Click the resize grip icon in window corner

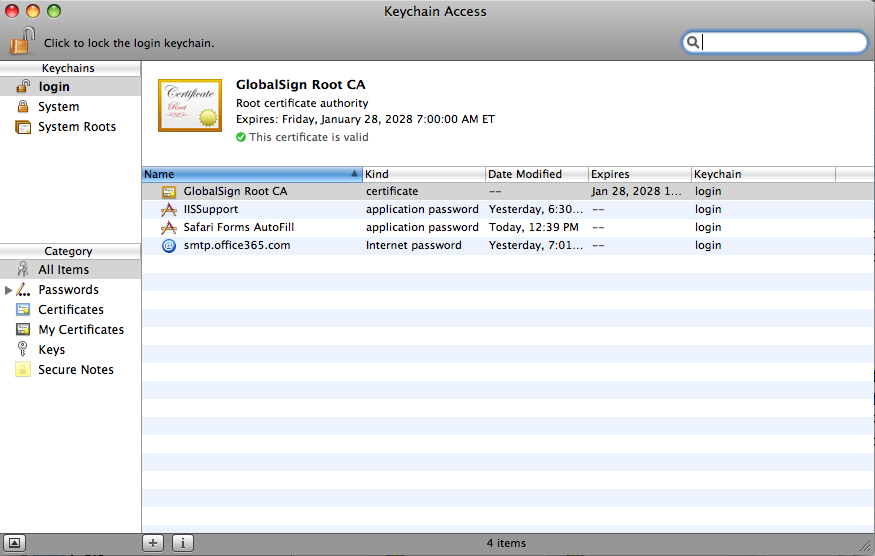pyautogui.click(x=866, y=547)
